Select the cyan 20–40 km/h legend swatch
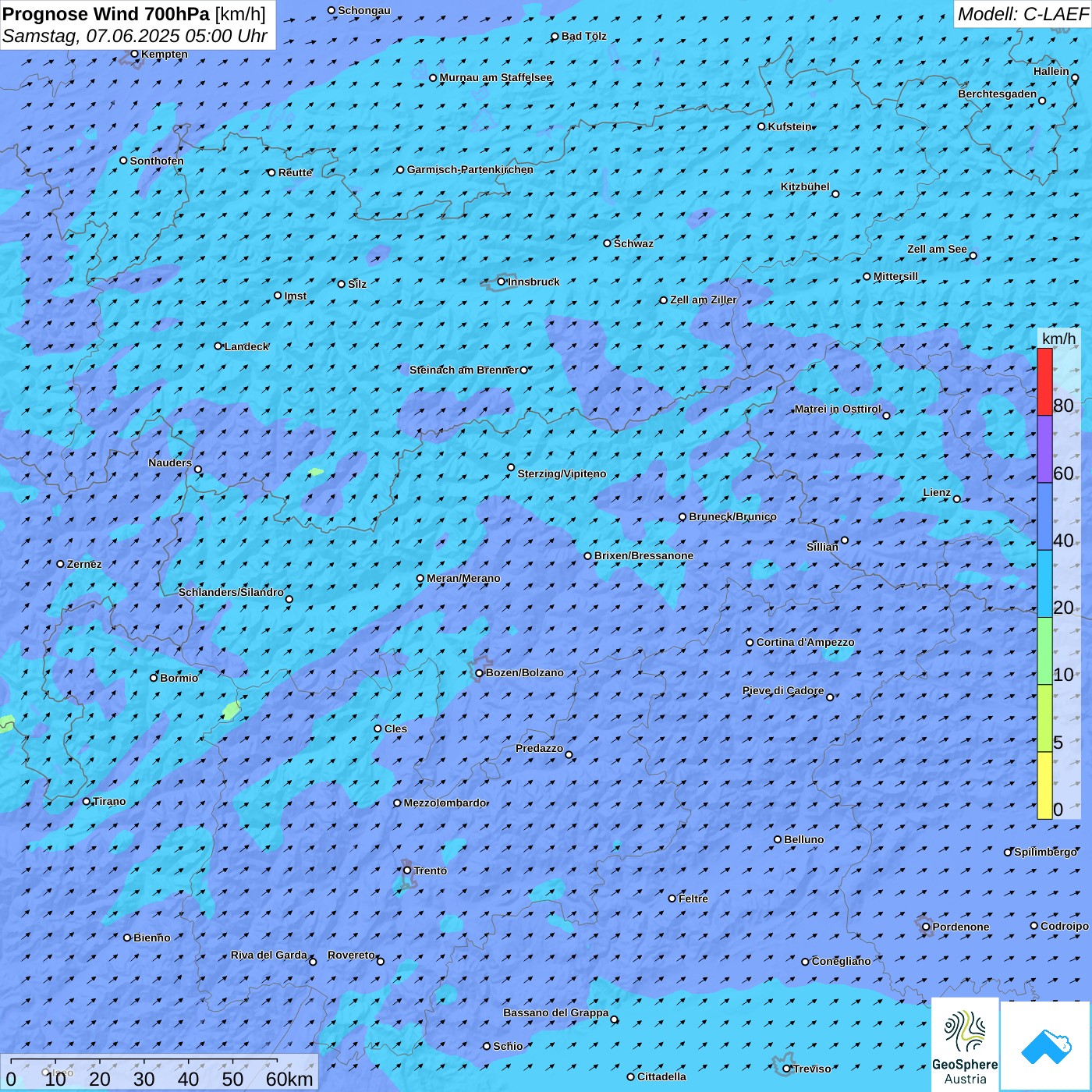 [x=1044, y=583]
